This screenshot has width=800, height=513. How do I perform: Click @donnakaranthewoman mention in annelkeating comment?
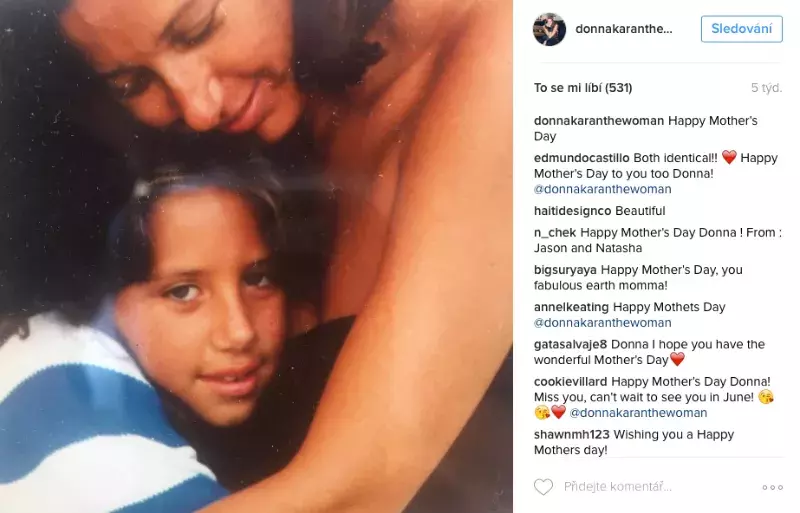coord(603,323)
